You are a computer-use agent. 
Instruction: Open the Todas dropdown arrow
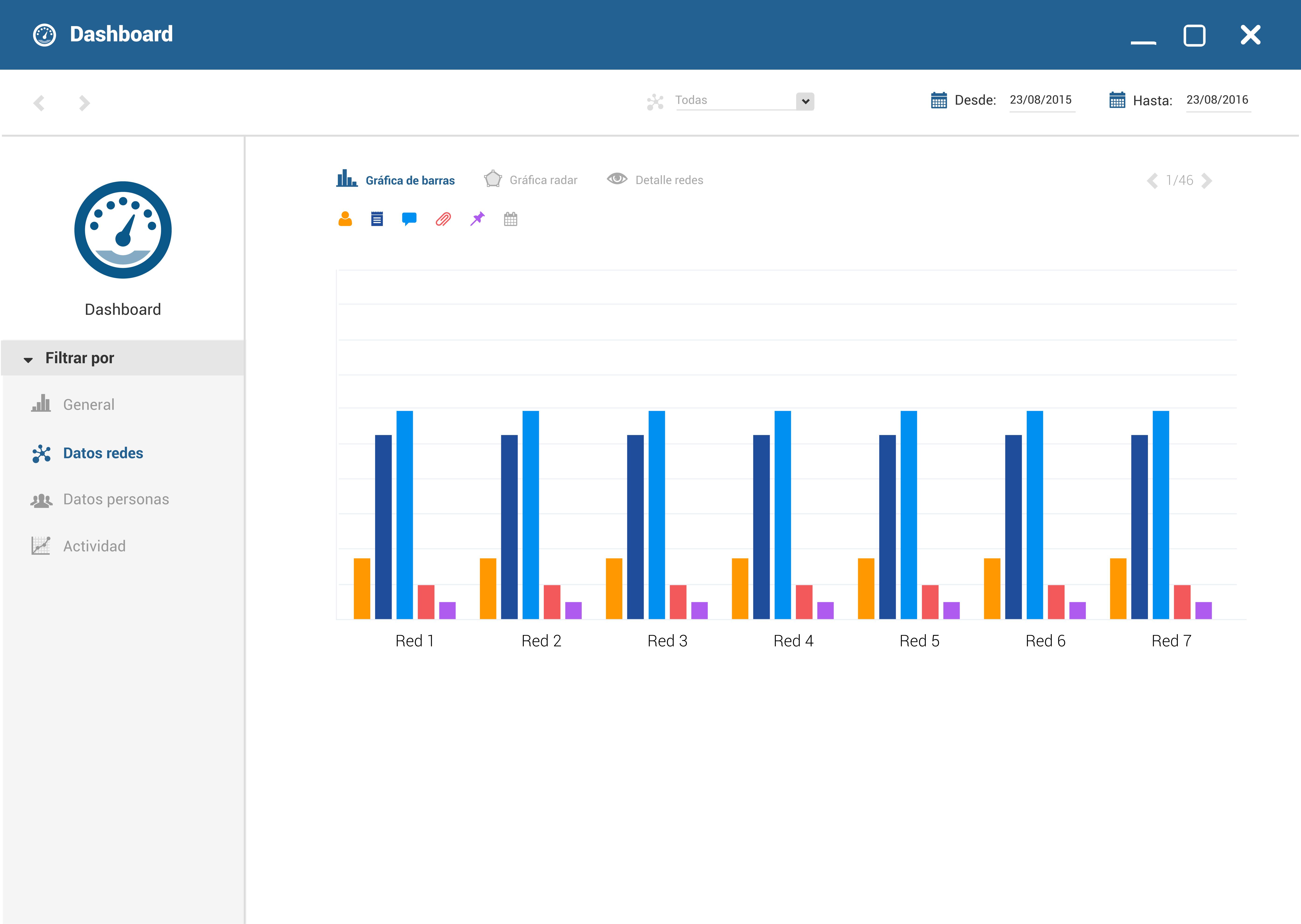pos(805,101)
